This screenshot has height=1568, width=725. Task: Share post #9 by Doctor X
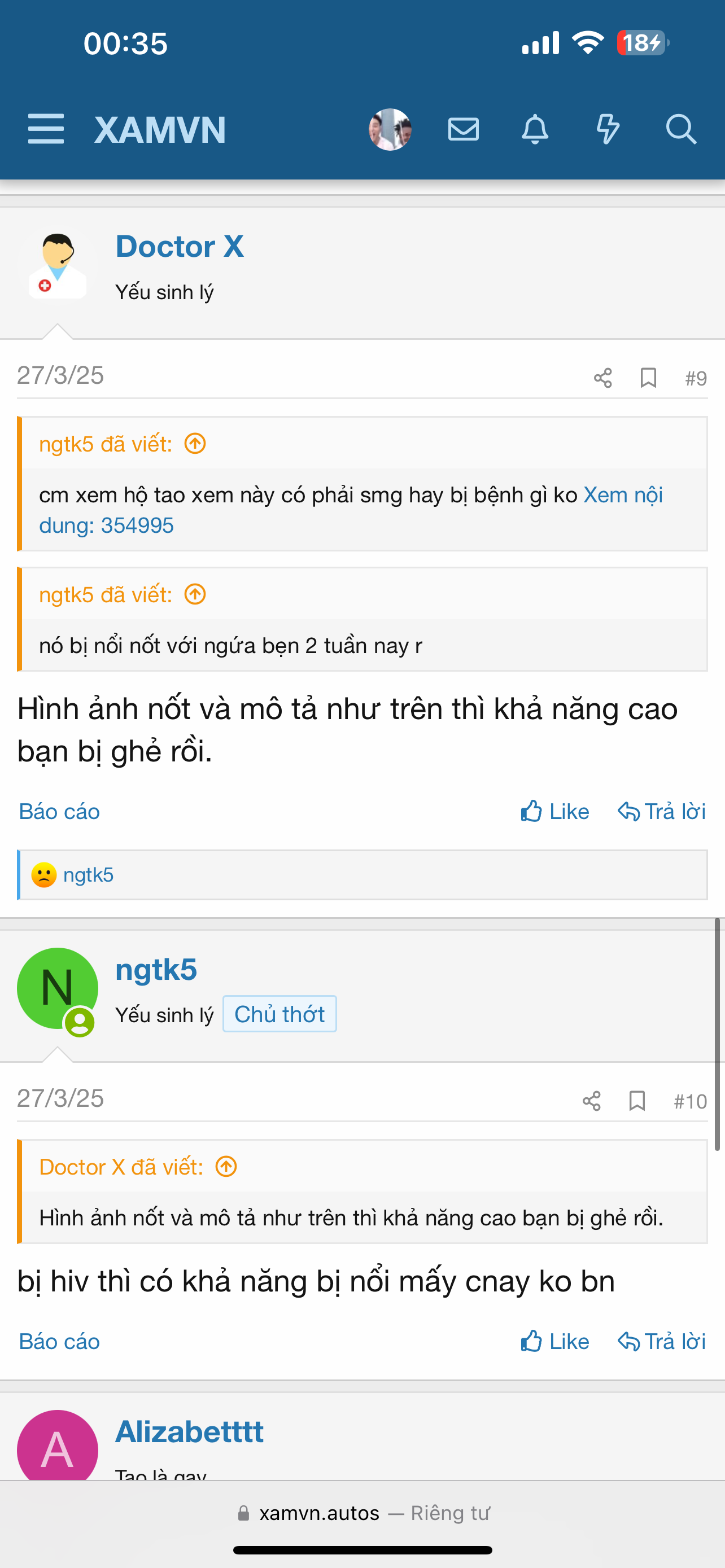click(x=602, y=378)
